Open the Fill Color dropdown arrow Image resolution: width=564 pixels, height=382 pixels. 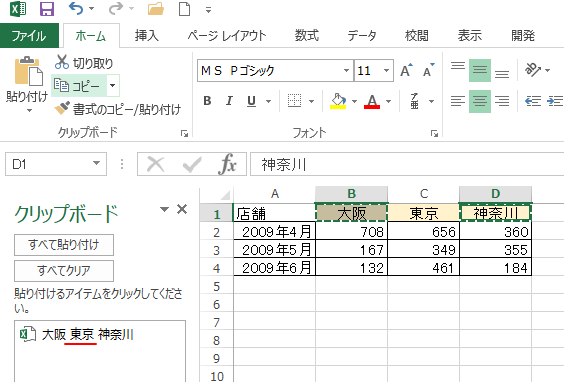tap(354, 101)
